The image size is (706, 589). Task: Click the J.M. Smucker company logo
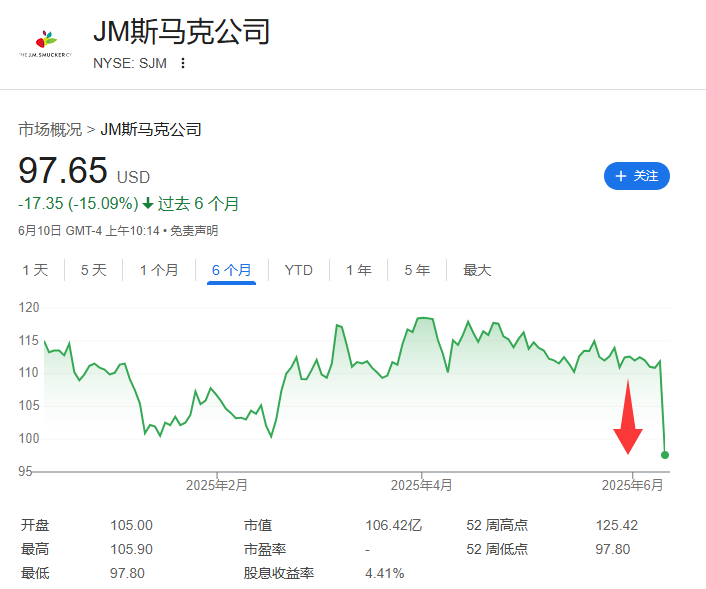tap(45, 43)
